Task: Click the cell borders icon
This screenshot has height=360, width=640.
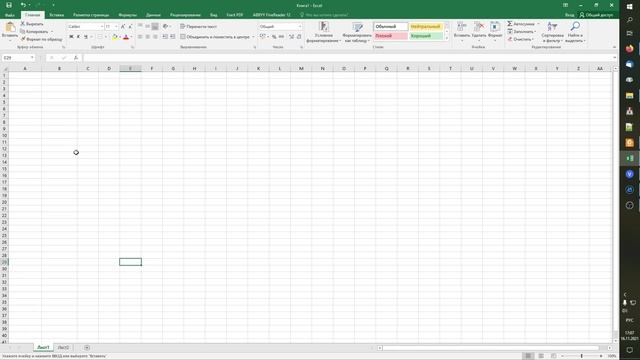Action: pos(100,37)
